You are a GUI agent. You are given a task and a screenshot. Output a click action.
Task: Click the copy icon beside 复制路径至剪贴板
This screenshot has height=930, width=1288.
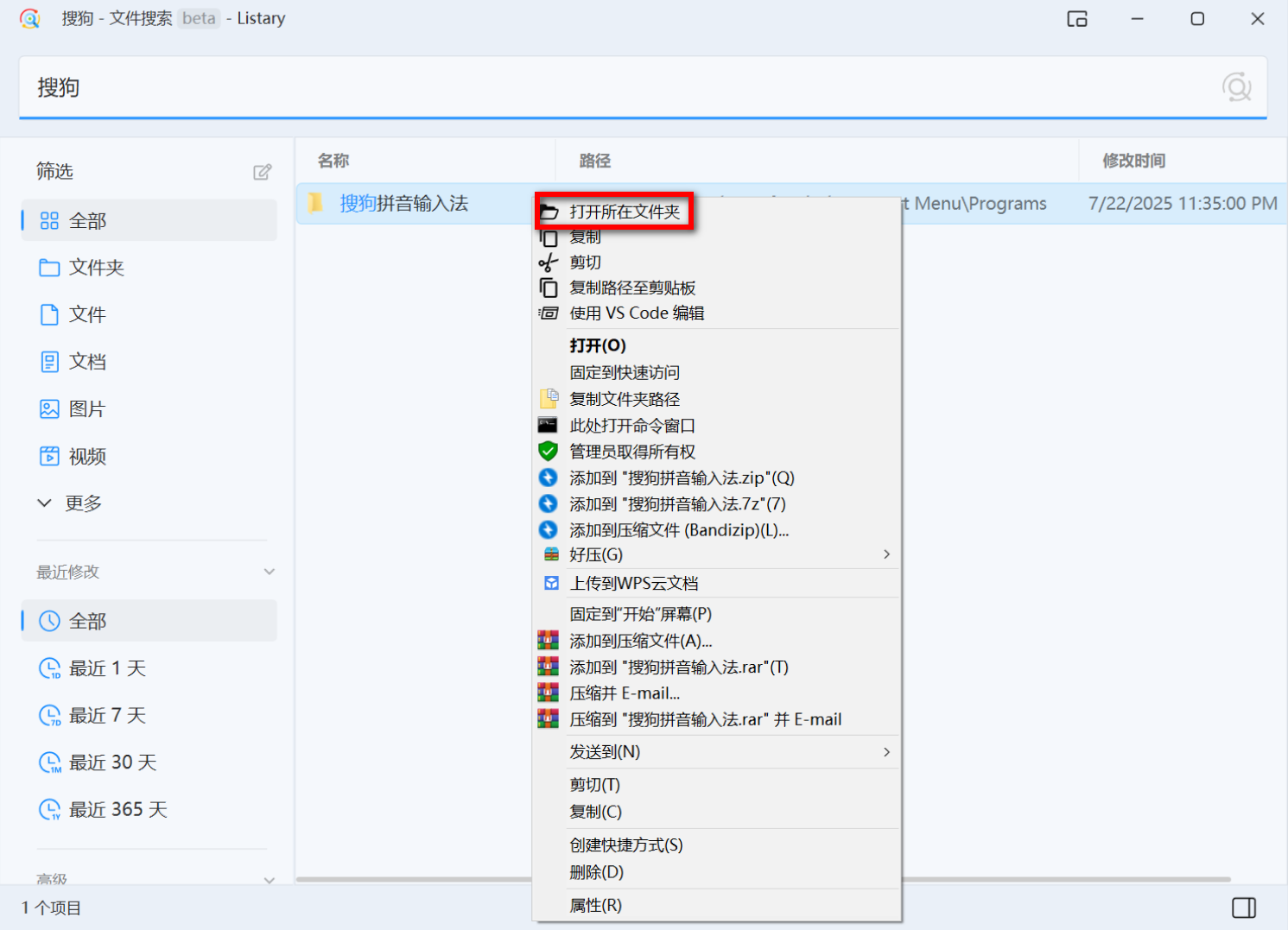point(549,288)
